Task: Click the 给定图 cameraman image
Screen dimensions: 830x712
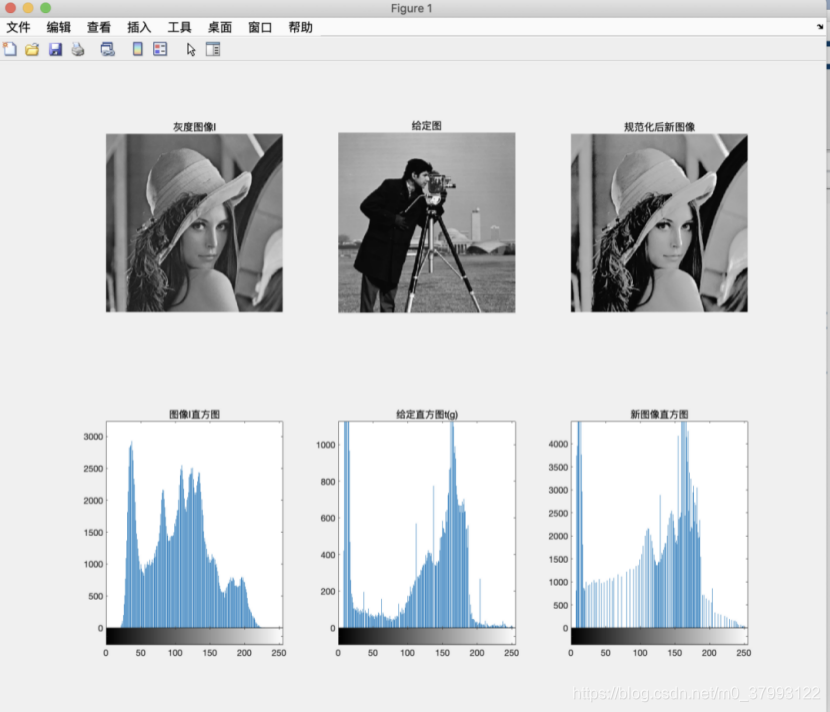Action: tap(427, 222)
